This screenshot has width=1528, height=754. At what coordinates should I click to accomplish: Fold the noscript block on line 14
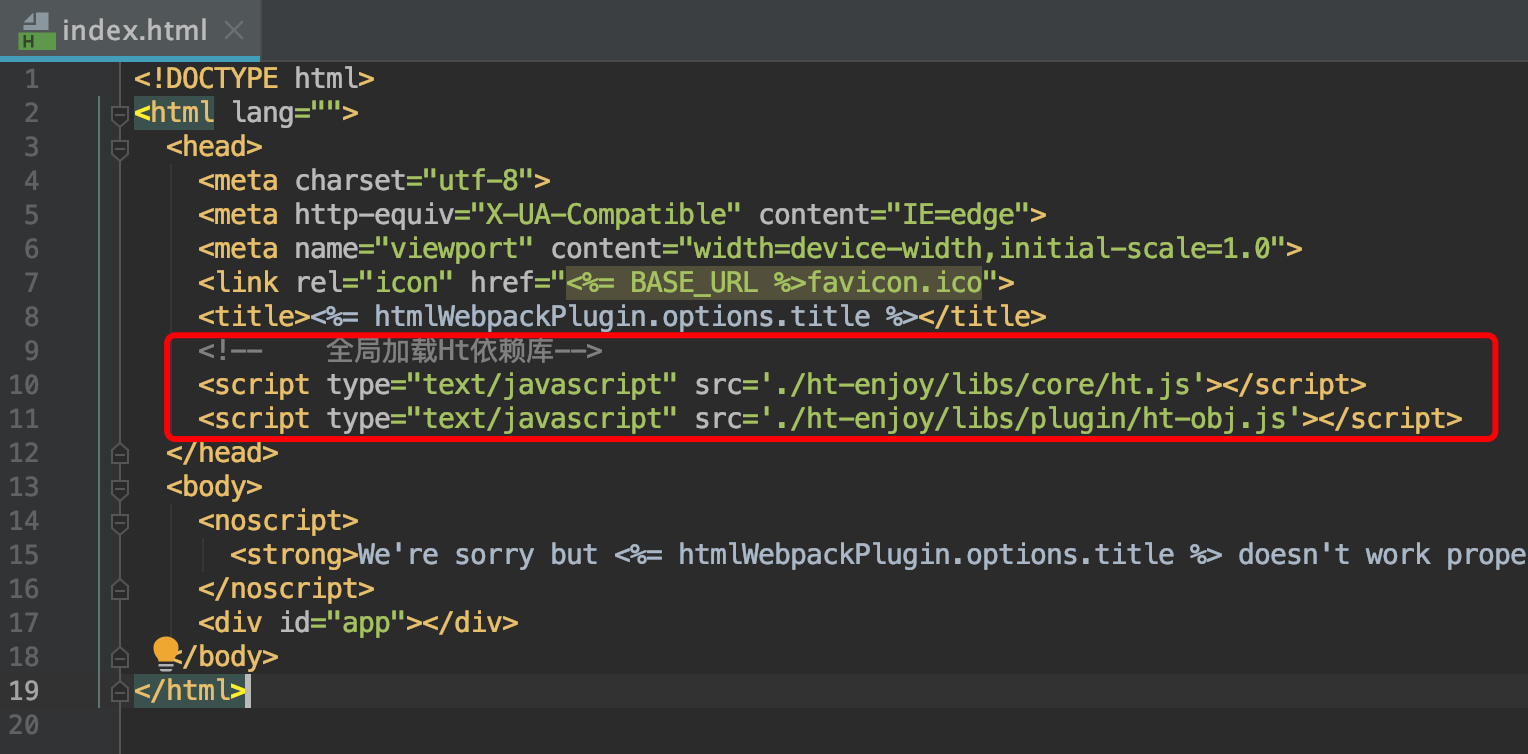click(120, 522)
